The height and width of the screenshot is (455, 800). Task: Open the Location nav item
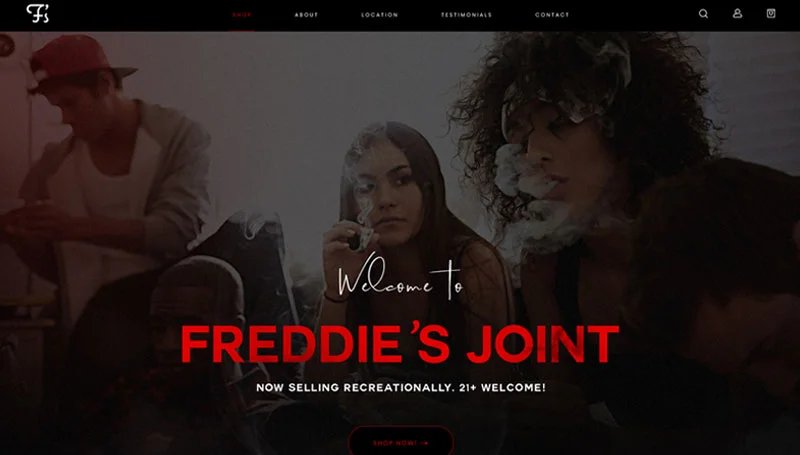tap(380, 15)
